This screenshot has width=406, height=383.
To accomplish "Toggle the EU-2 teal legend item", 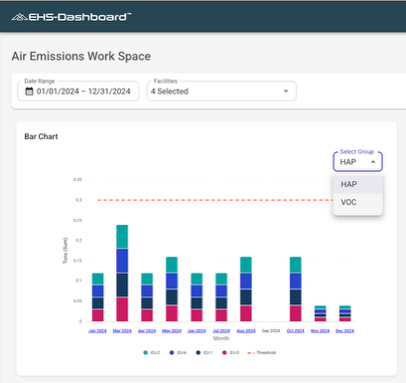I will coord(152,353).
